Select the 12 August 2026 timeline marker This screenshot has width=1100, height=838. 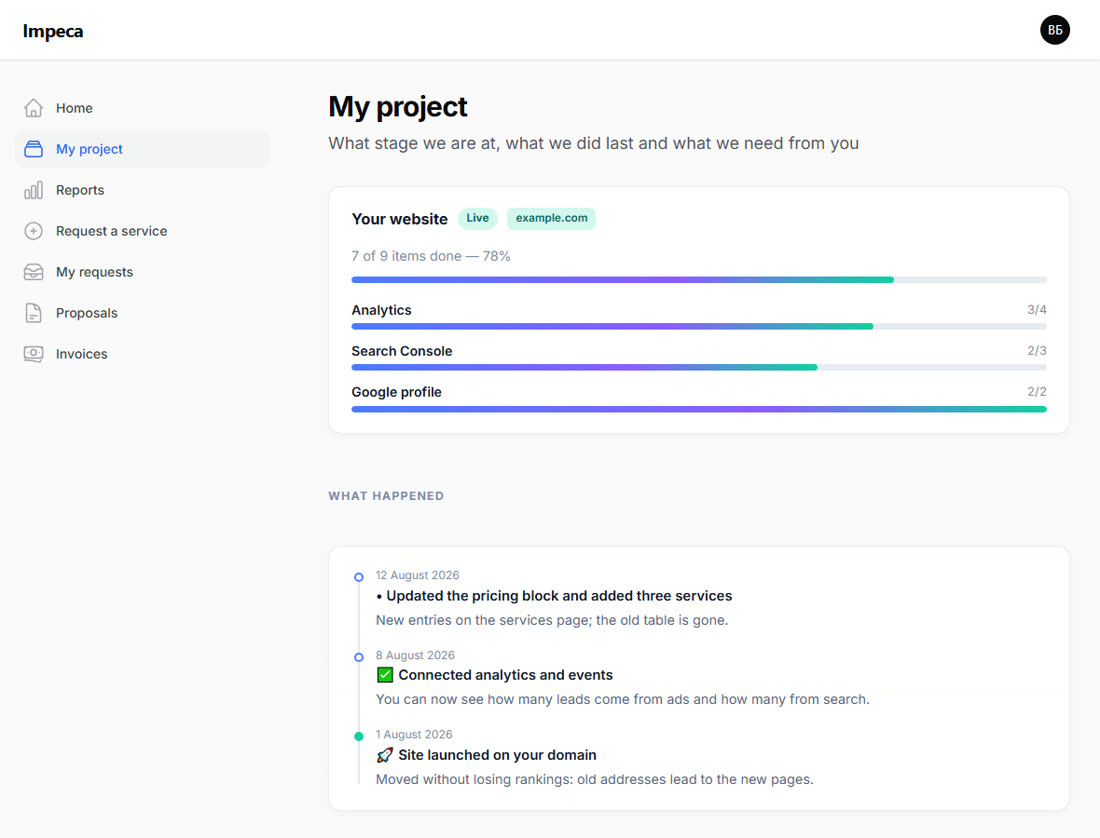coord(358,577)
